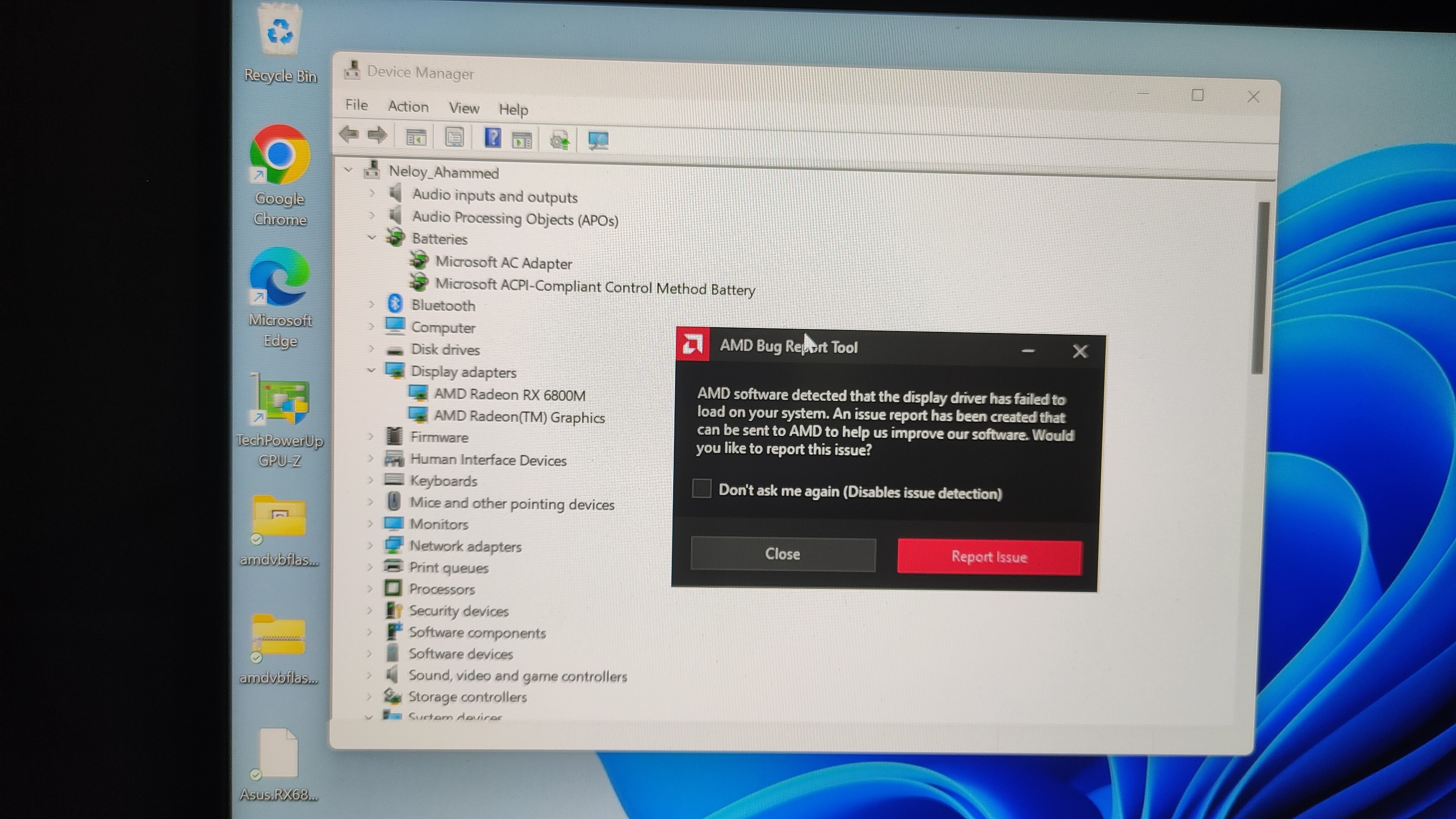Open the Help menu
The height and width of the screenshot is (819, 1456).
pyautogui.click(x=513, y=109)
